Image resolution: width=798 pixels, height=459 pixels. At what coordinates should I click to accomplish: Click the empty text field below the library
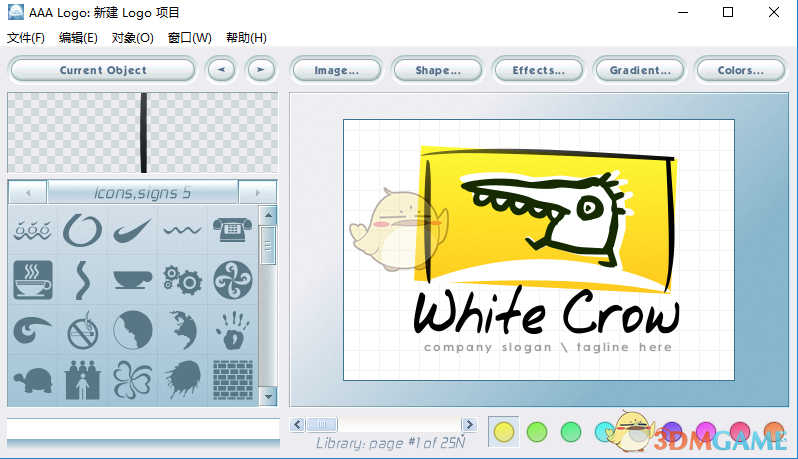[x=143, y=428]
